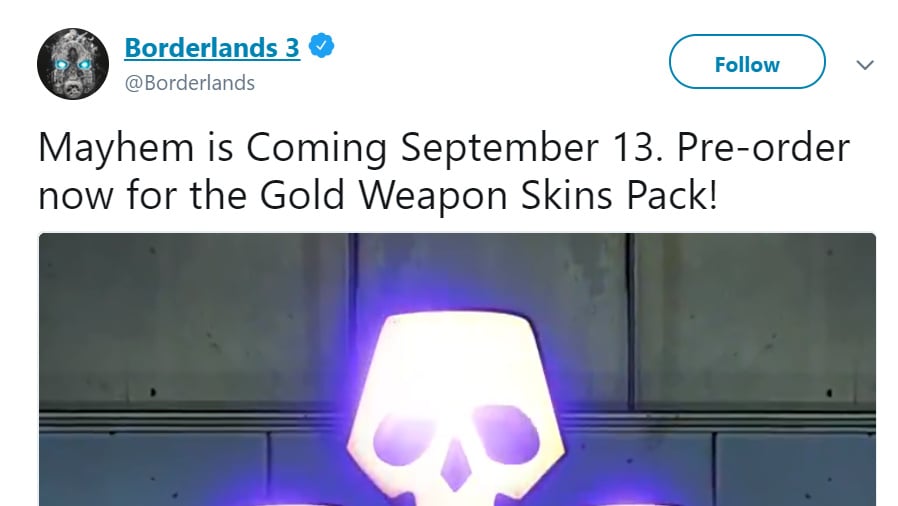The image size is (898, 506).
Task: Click the glowing skull in the media
Action: coord(456,409)
